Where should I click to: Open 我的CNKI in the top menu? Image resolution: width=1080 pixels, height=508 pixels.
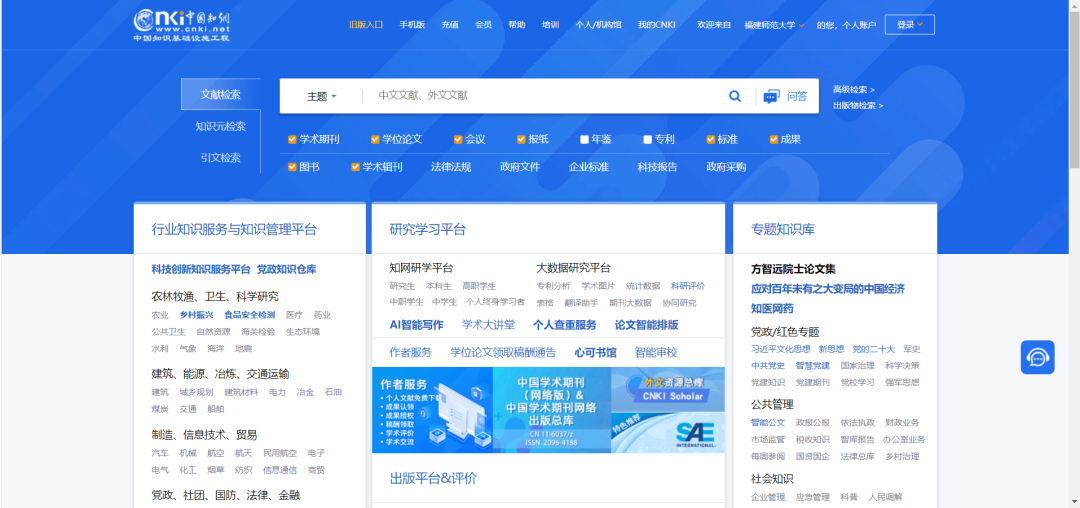click(656, 25)
